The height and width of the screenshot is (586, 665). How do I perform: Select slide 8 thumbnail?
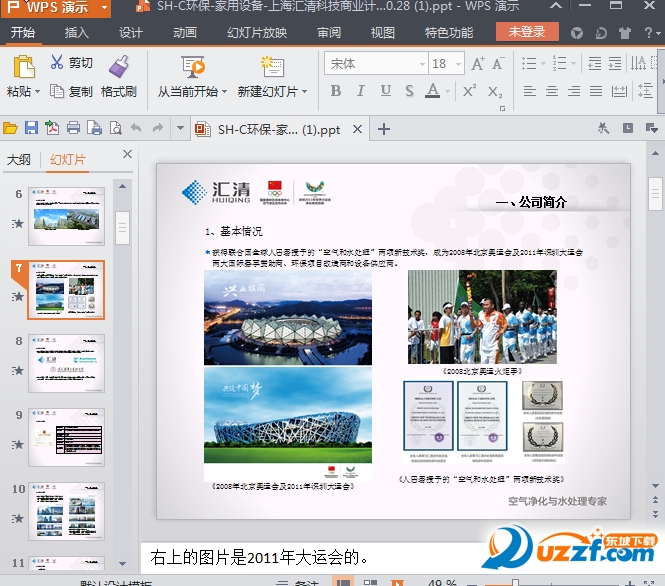point(66,363)
